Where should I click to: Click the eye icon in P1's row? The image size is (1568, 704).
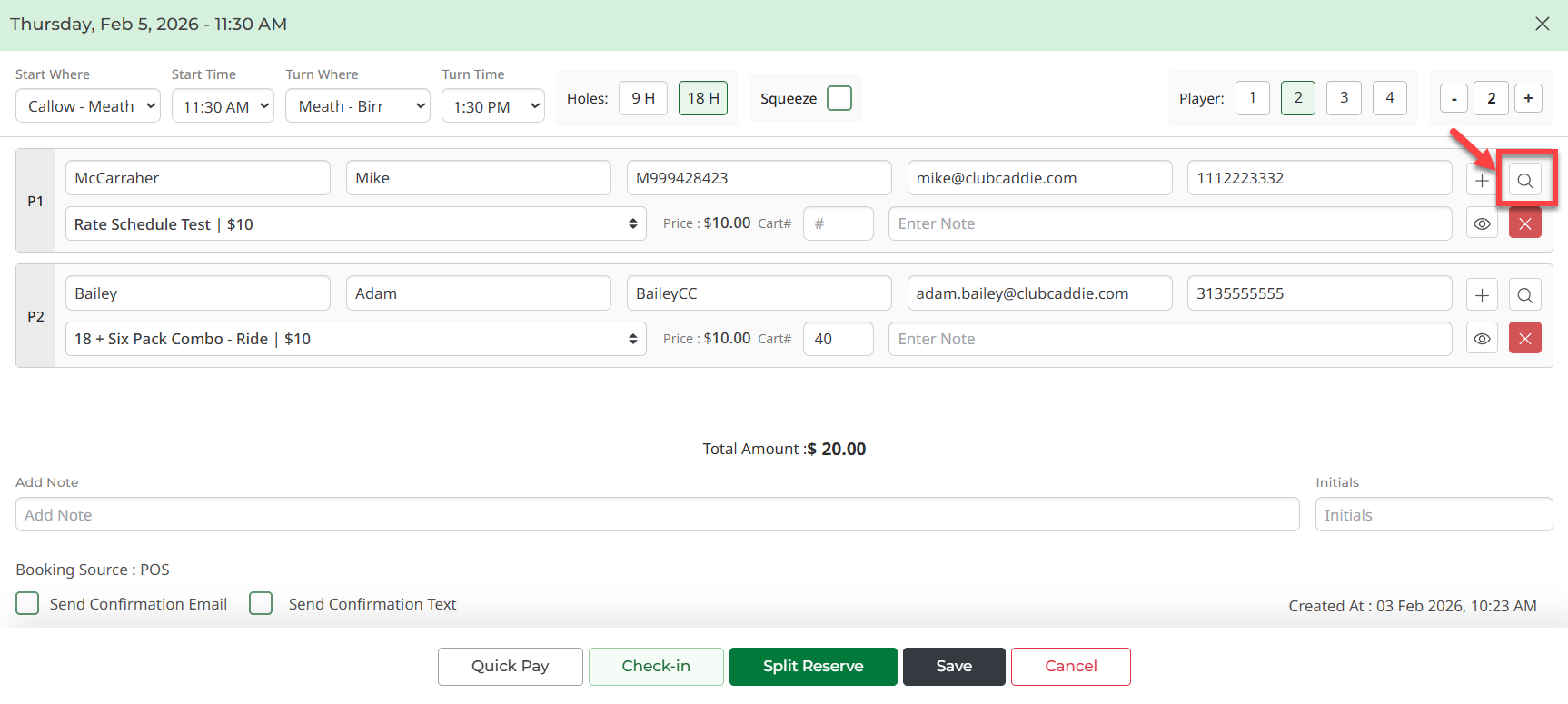click(1482, 223)
